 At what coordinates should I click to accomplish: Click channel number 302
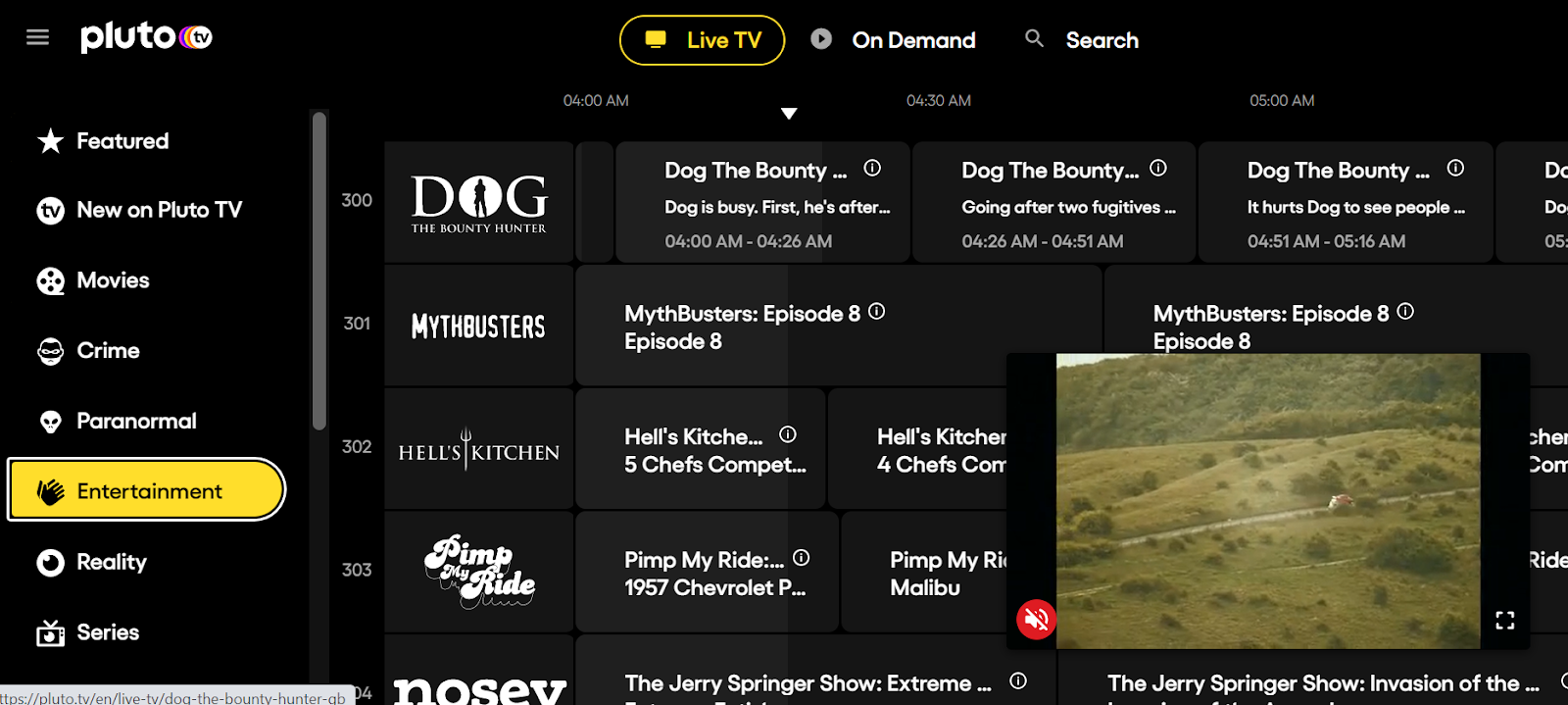(357, 446)
